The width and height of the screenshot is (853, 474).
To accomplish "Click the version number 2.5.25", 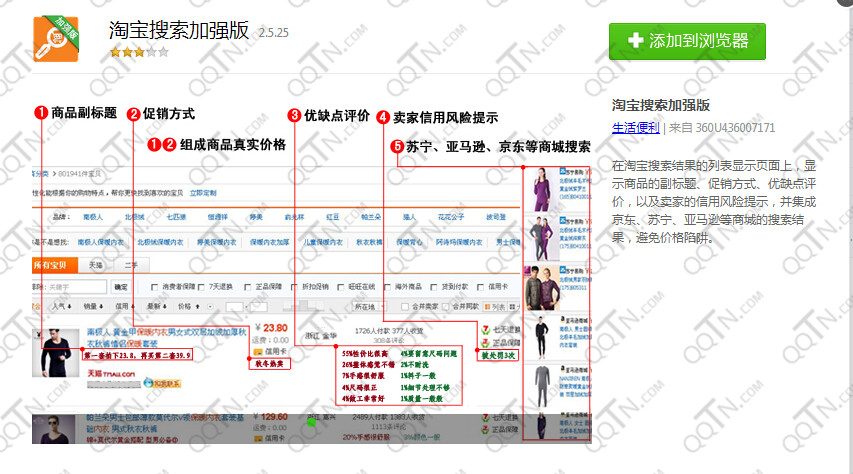I will click(274, 33).
